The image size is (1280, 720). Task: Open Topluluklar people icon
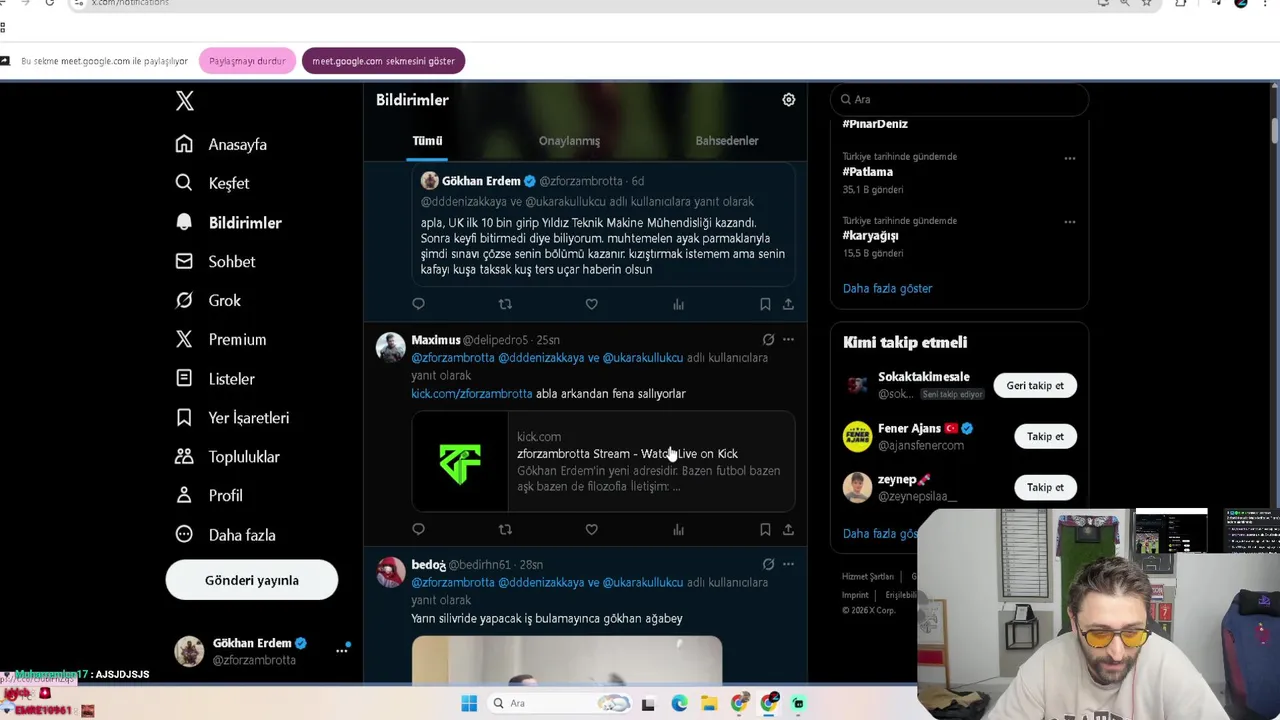(x=184, y=456)
